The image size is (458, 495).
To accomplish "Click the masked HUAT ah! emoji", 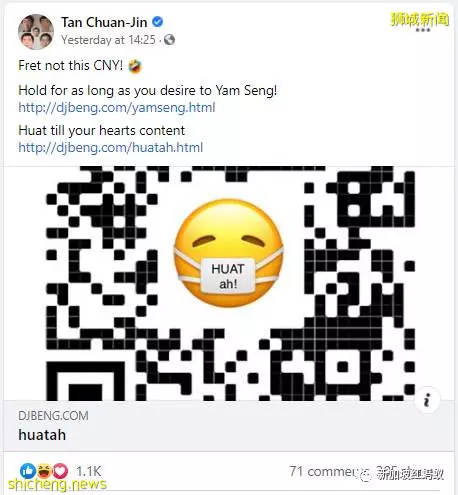I will (229, 253).
